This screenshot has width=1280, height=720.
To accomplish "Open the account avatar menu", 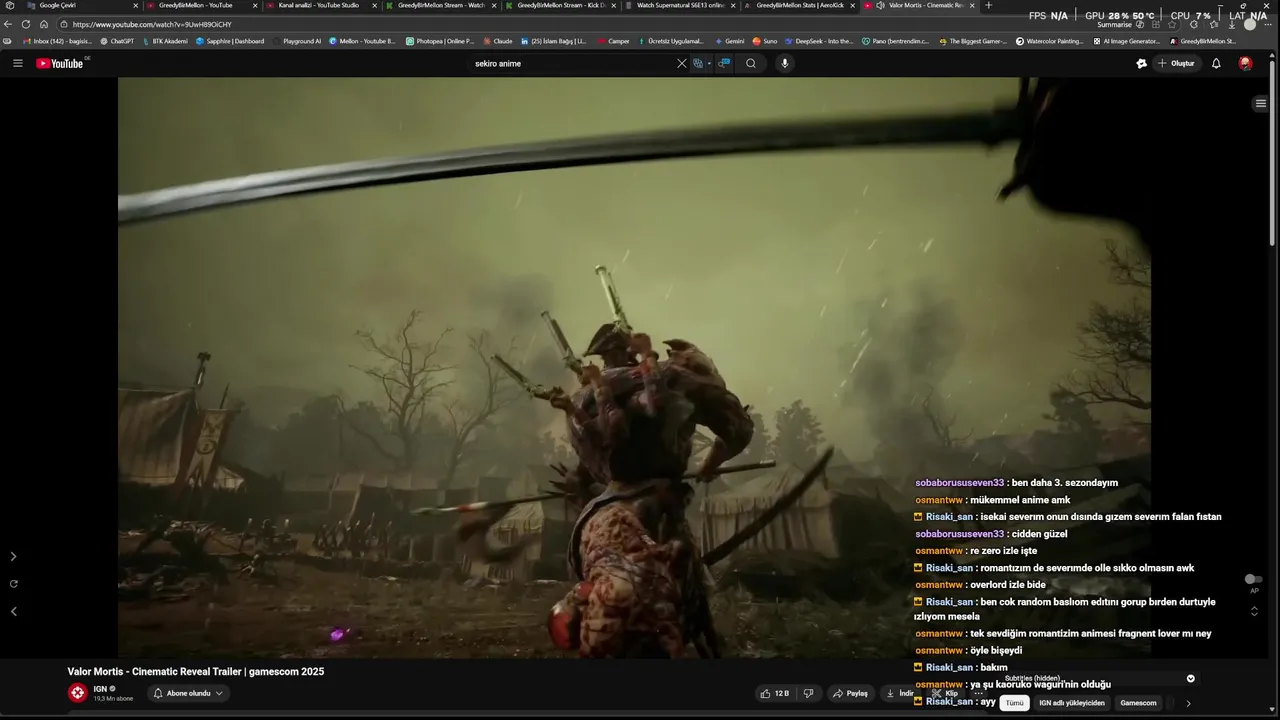I will click(1245, 63).
